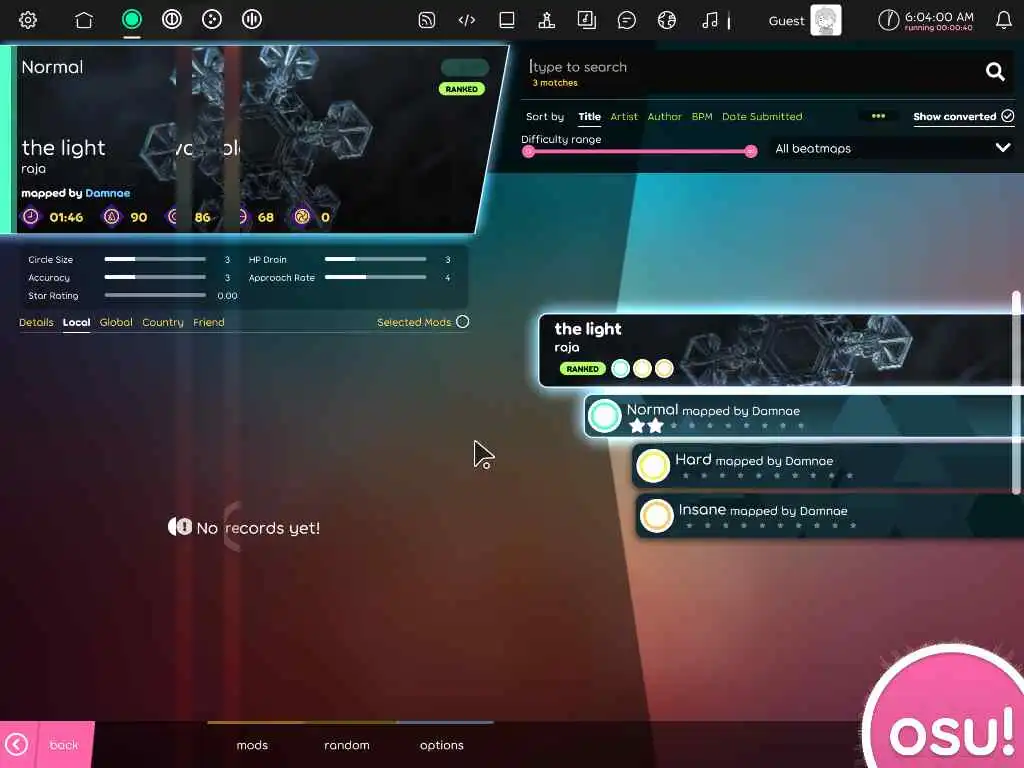Screen dimensions: 1024x768
Task: Open the news feed icon
Action: (426, 20)
